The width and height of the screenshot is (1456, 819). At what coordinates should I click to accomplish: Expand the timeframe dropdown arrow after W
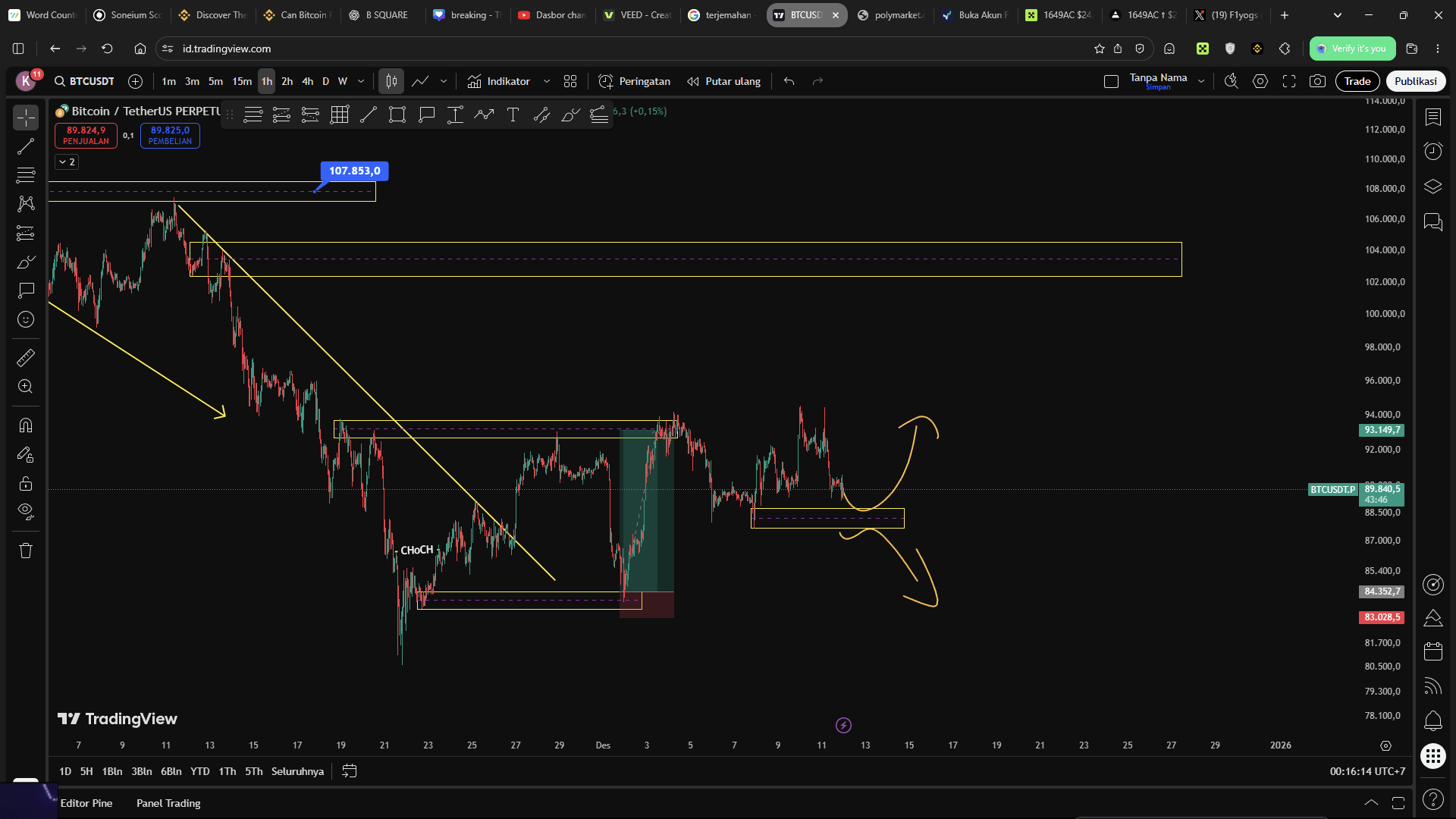pos(361,81)
